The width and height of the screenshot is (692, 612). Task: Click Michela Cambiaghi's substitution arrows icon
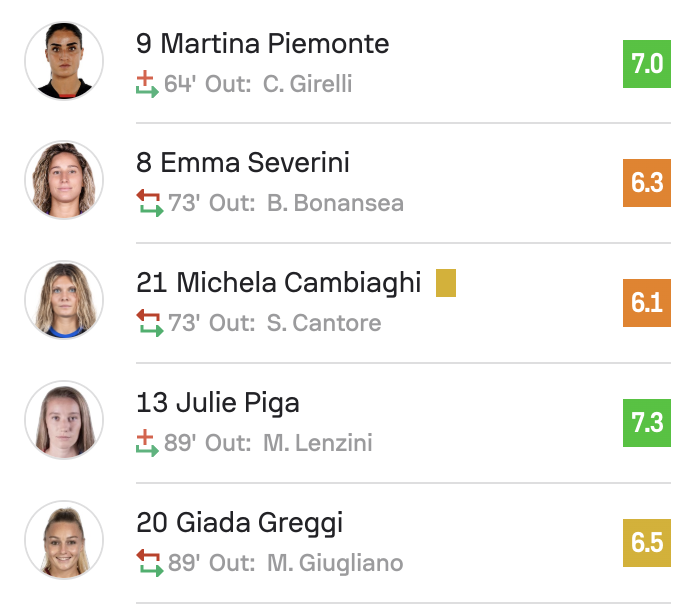150,323
